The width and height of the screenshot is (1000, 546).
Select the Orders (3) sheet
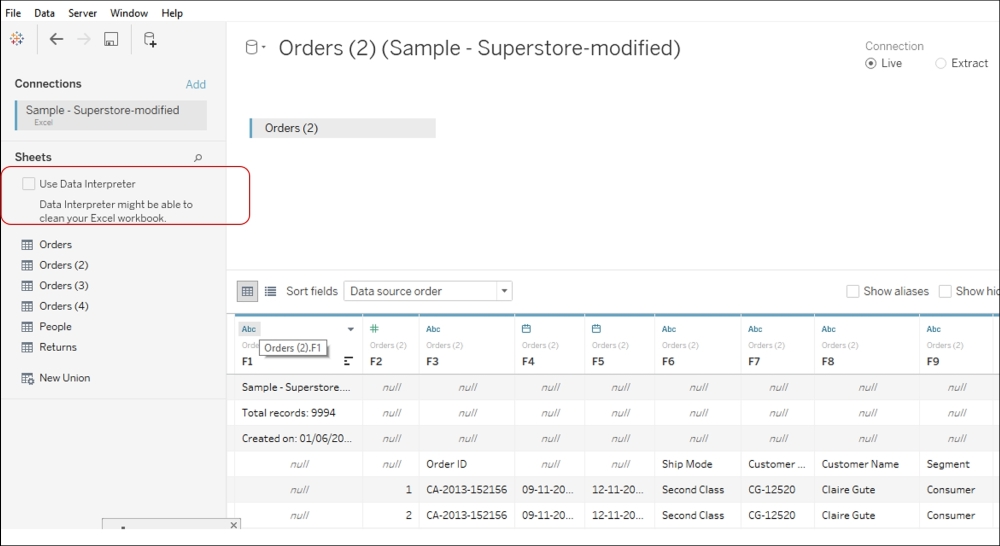pos(63,286)
